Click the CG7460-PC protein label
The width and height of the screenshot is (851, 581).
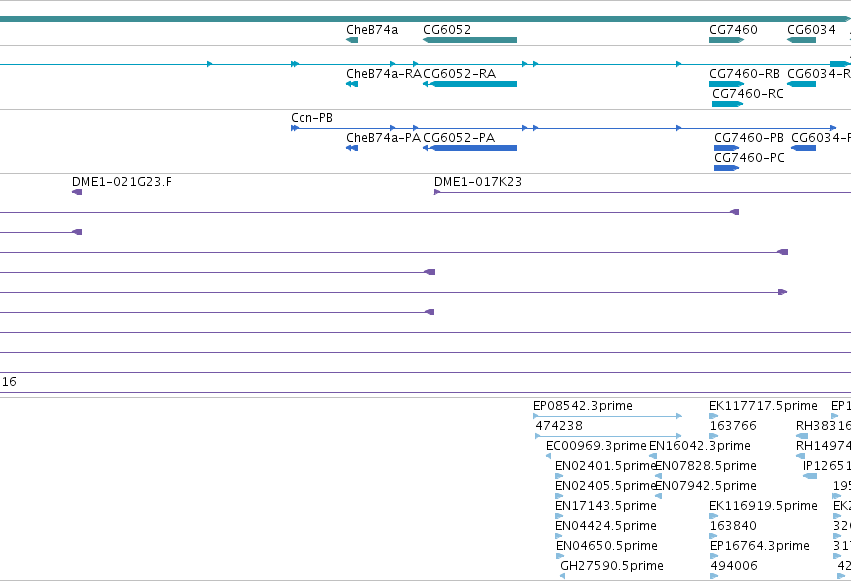(x=749, y=158)
